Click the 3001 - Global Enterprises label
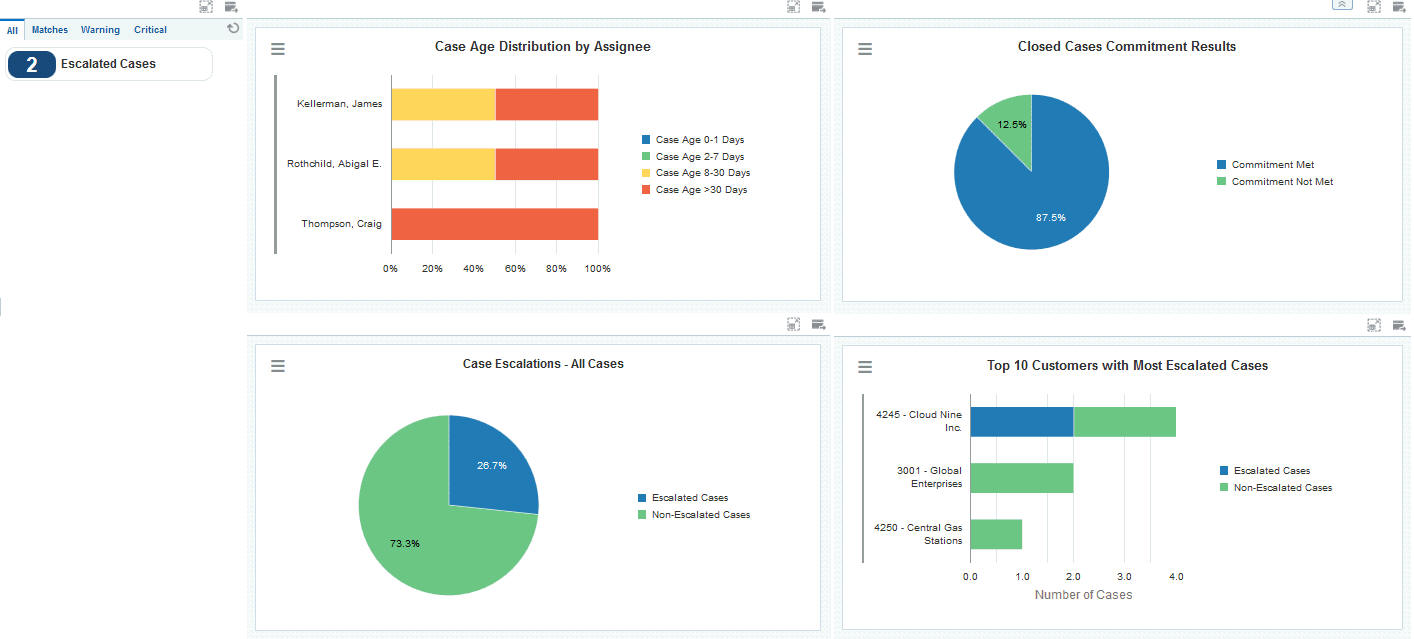The width and height of the screenshot is (1414, 639). pyautogui.click(x=929, y=477)
